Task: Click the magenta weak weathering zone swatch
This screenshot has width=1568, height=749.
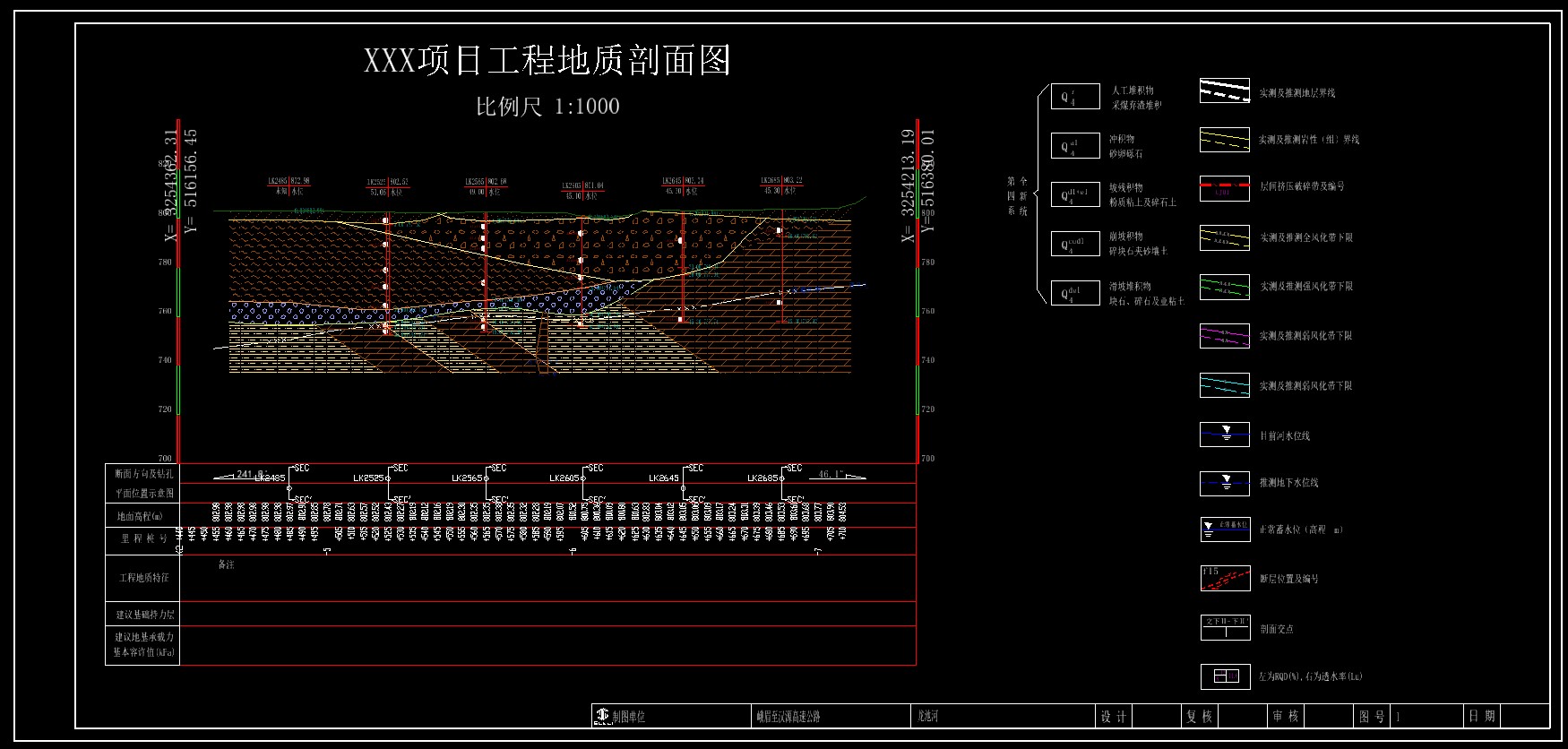Action: tap(1225, 336)
